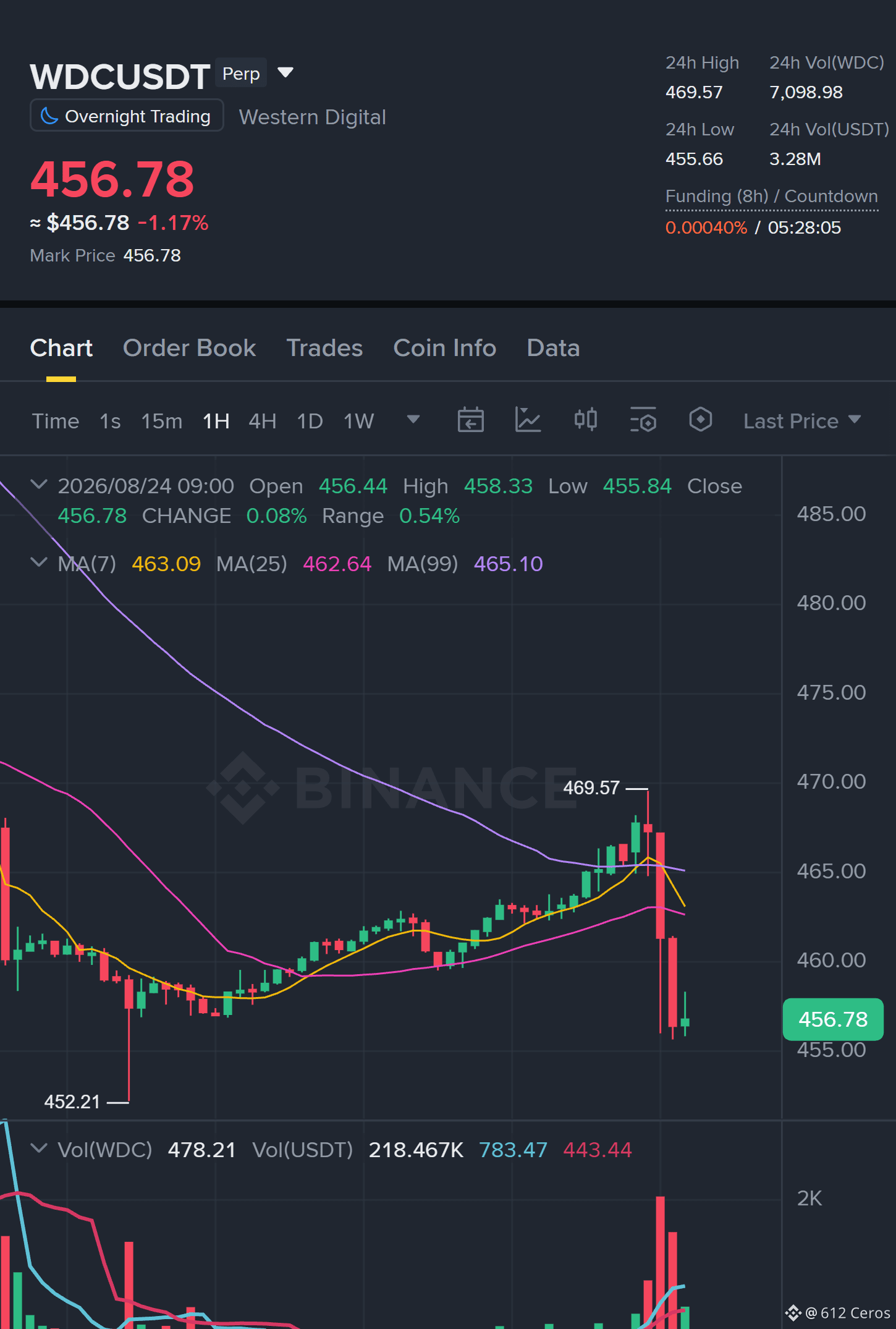The height and width of the screenshot is (1329, 896).
Task: Open the hexagon chart preferences icon
Action: tap(701, 420)
